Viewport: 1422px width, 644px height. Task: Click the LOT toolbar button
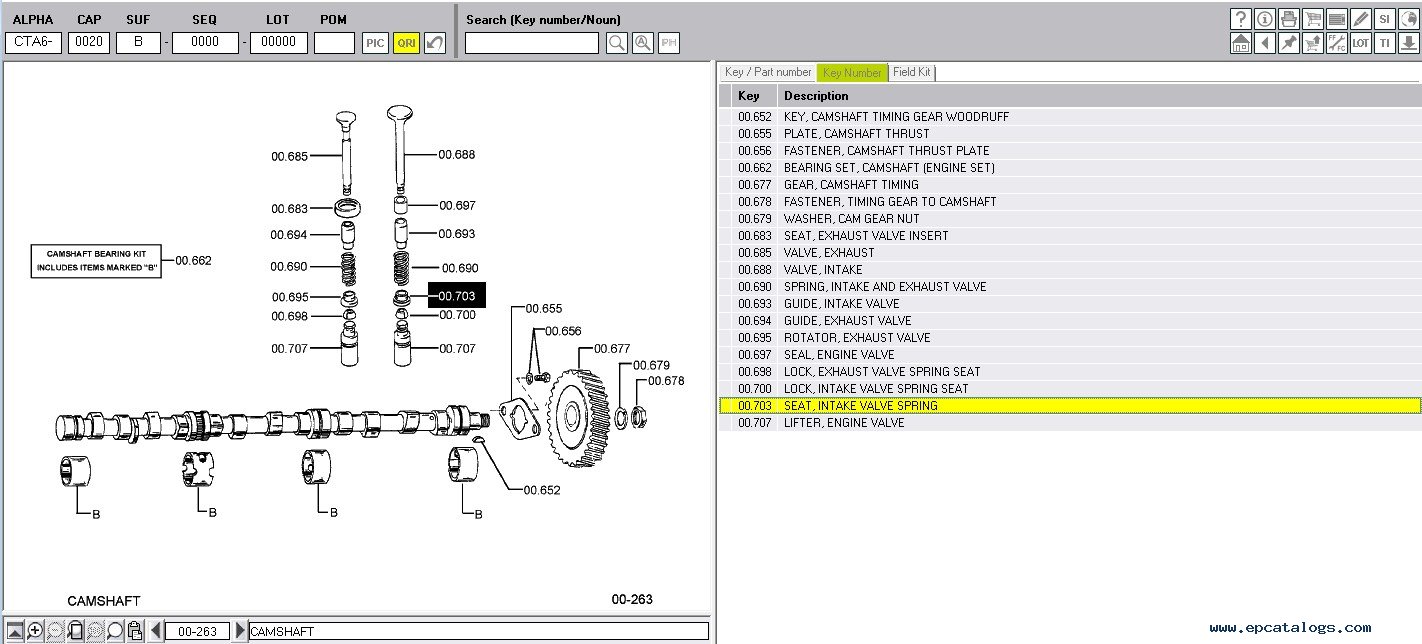coord(1360,43)
